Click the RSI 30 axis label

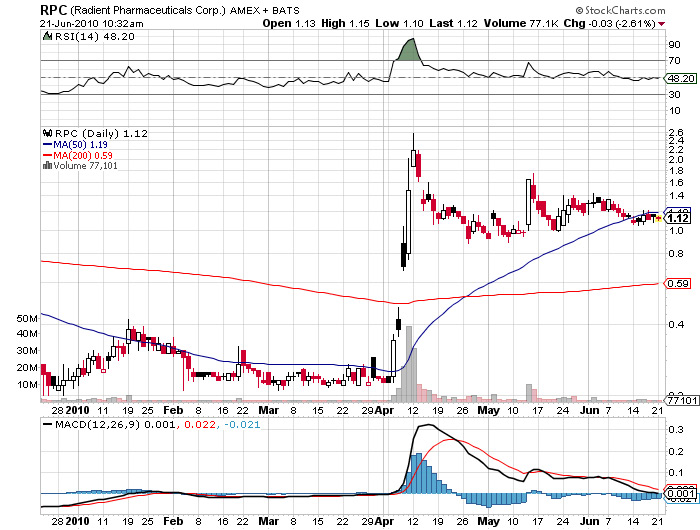(x=675, y=94)
